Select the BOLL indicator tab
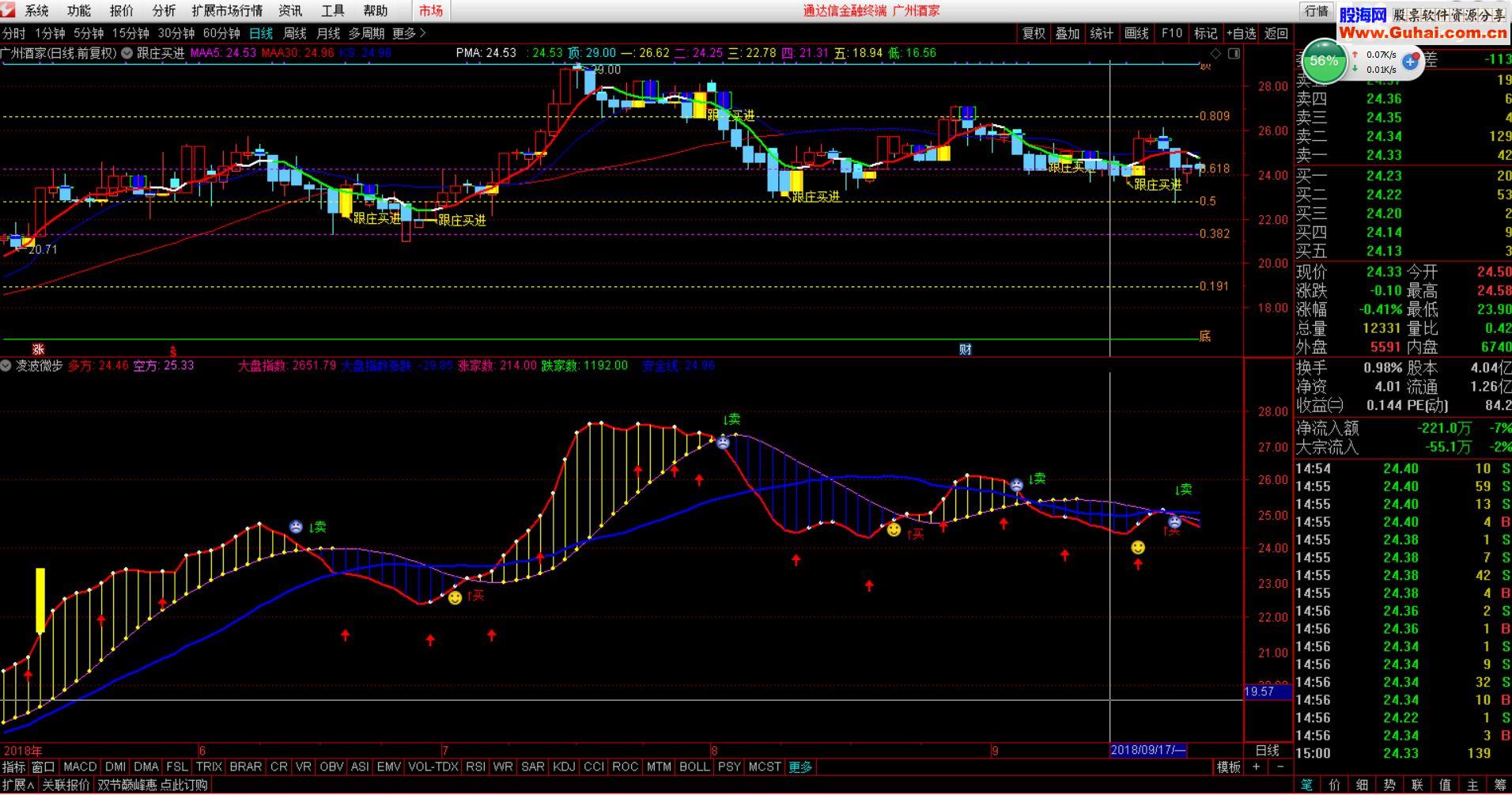 pos(694,767)
